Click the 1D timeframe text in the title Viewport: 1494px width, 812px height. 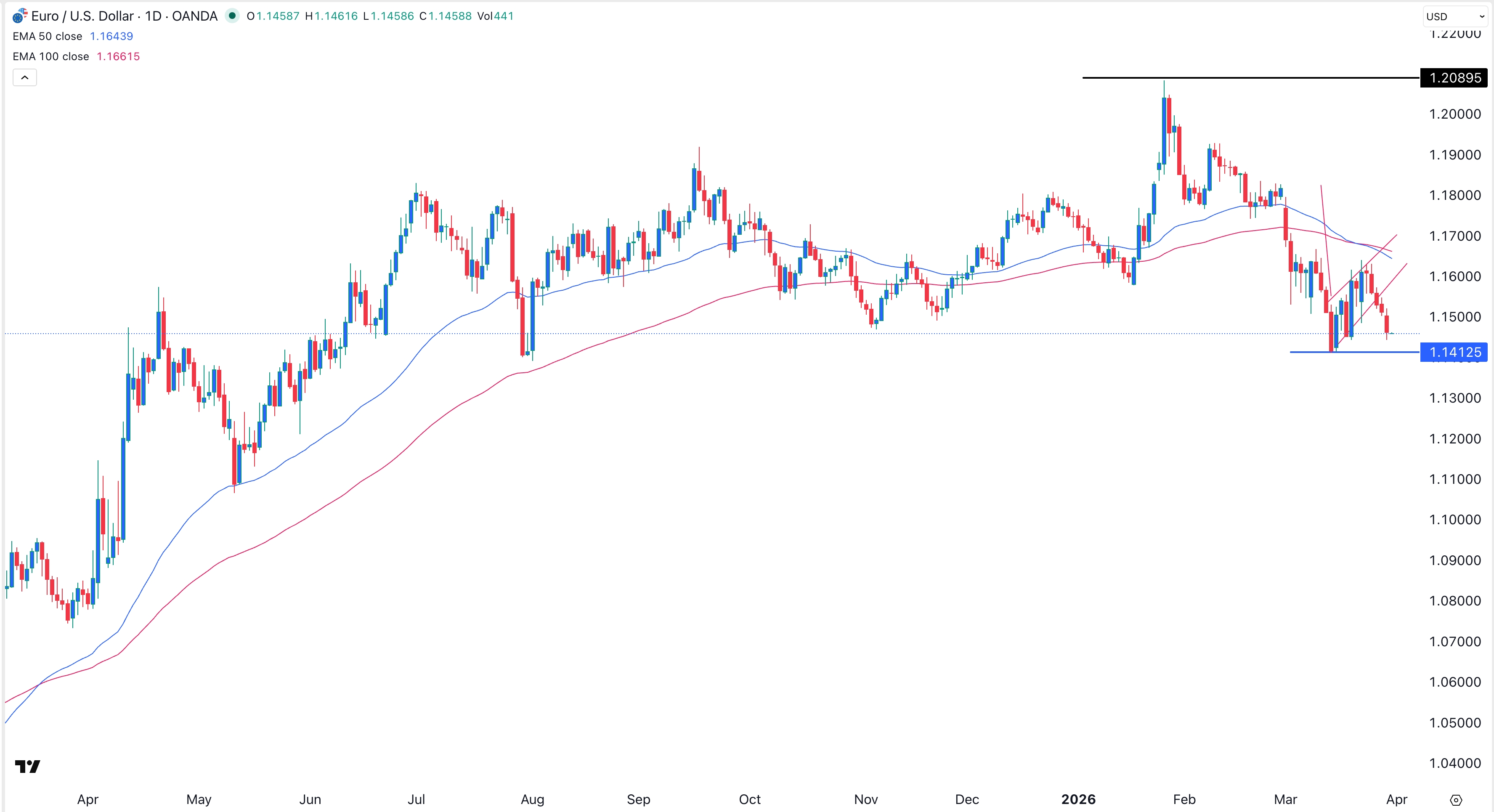[x=154, y=16]
